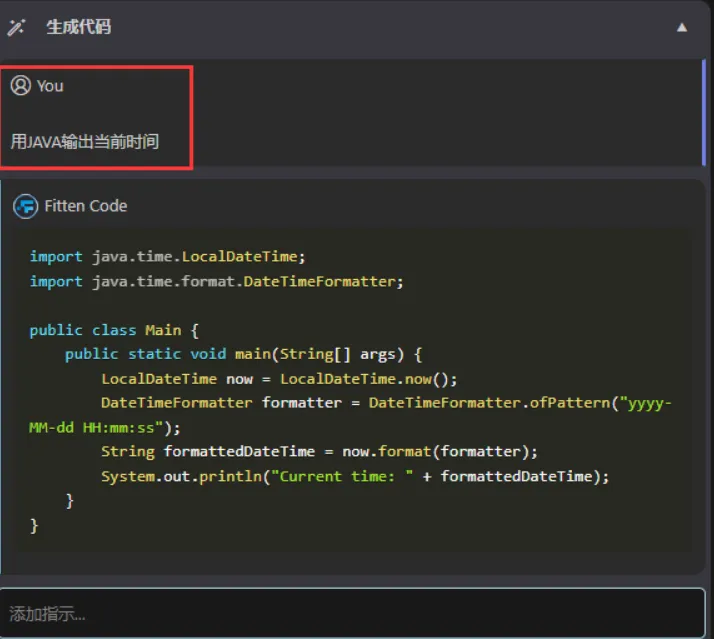Click the "You" sender label
This screenshot has height=639, width=714.
50,86
